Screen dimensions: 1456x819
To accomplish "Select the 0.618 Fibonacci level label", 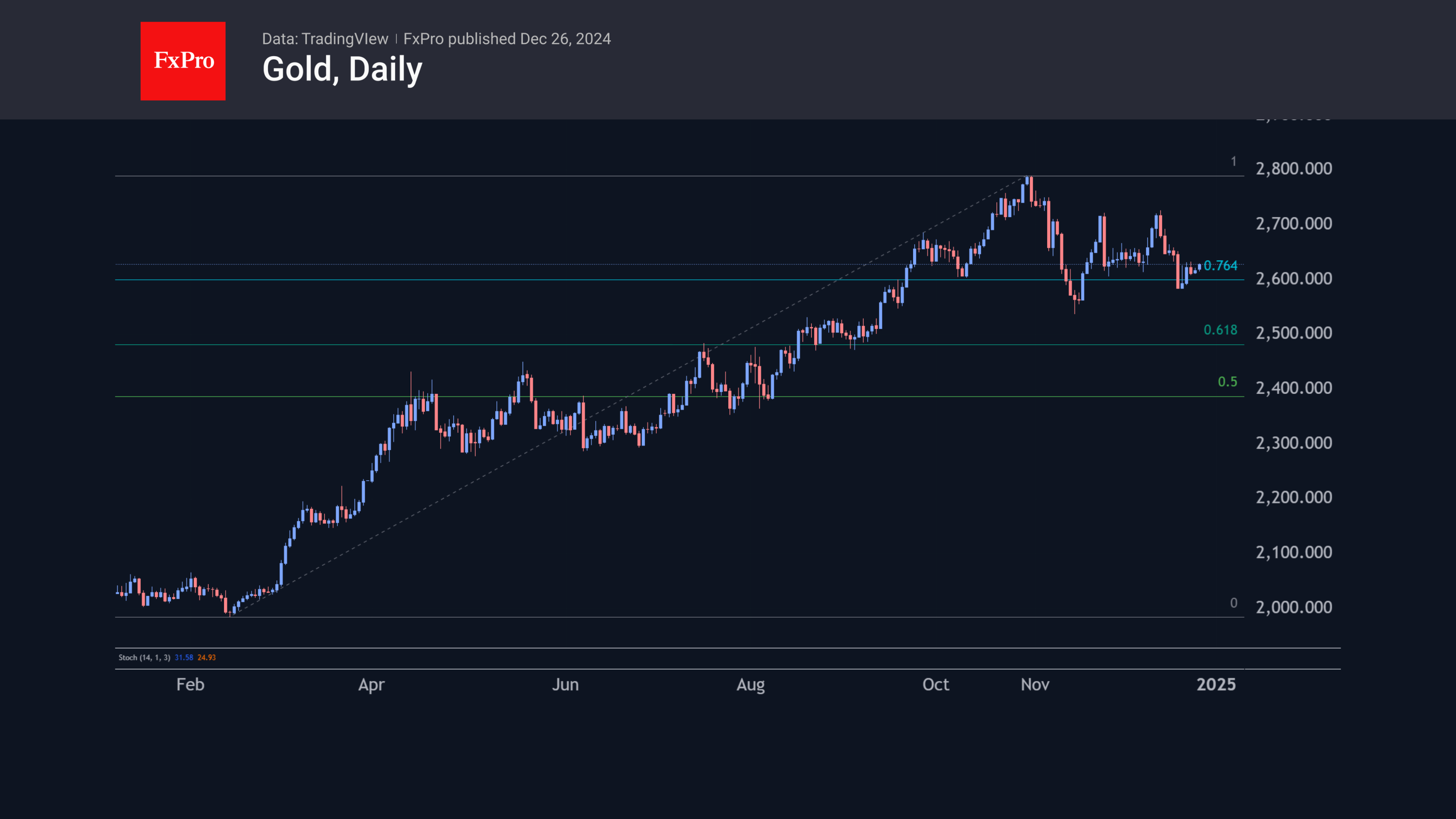I will point(1220,330).
